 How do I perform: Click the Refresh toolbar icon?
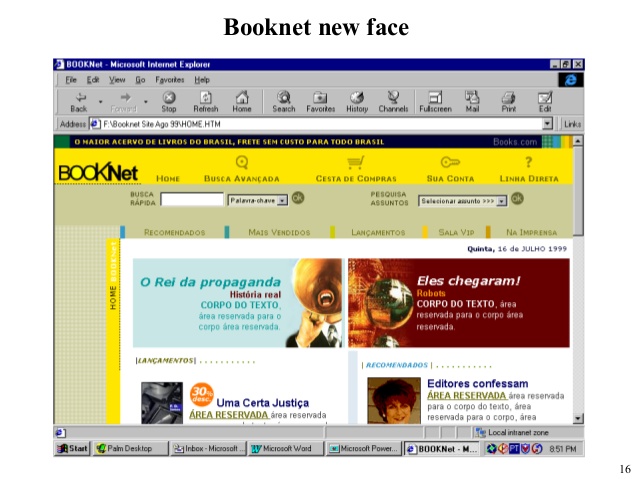click(206, 97)
